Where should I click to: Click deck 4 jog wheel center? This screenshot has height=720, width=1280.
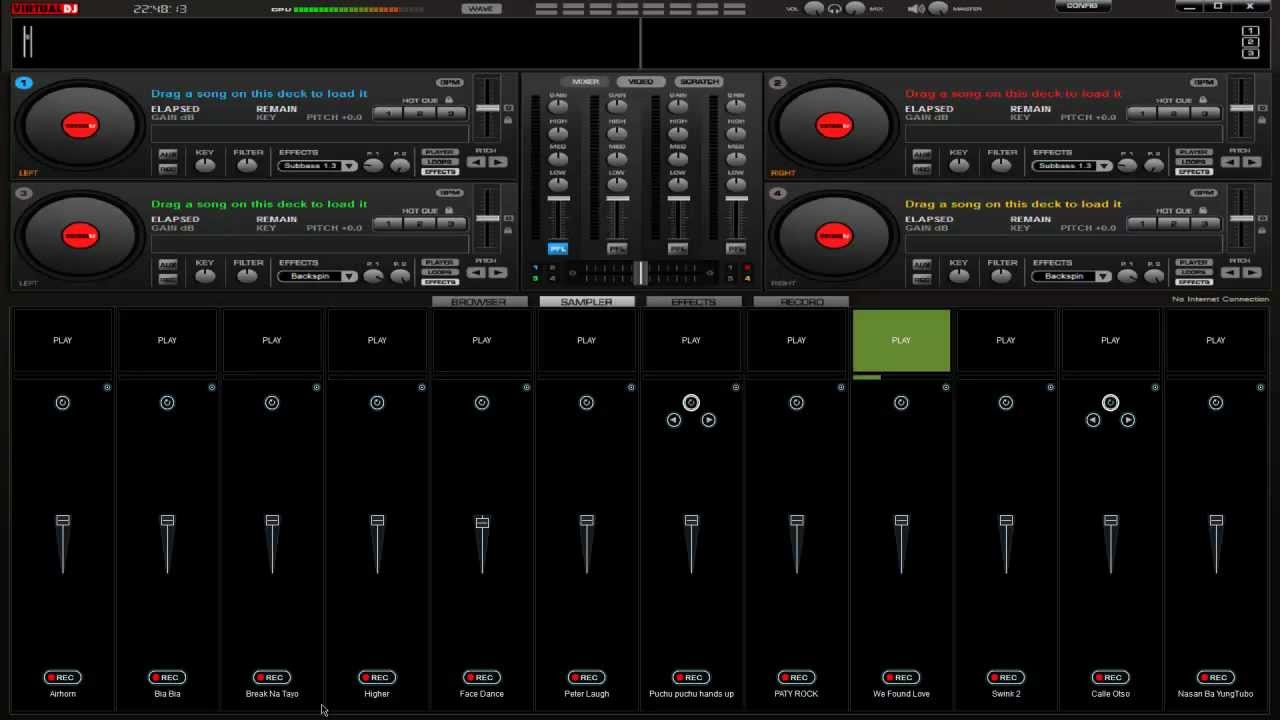(x=834, y=235)
